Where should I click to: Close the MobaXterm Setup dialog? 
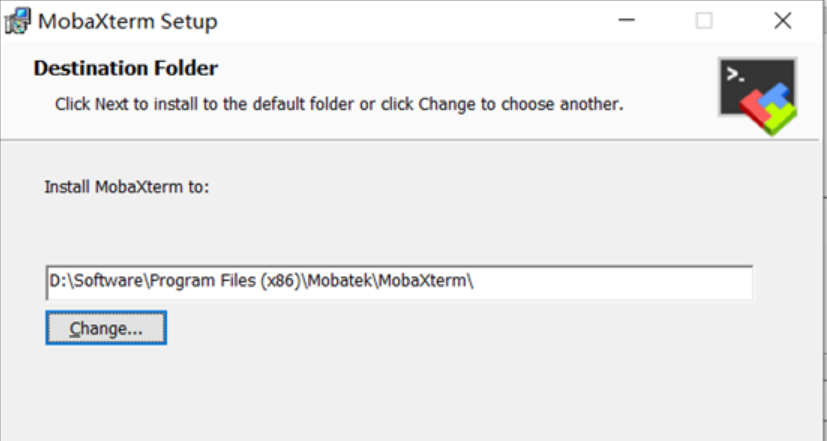[x=782, y=20]
